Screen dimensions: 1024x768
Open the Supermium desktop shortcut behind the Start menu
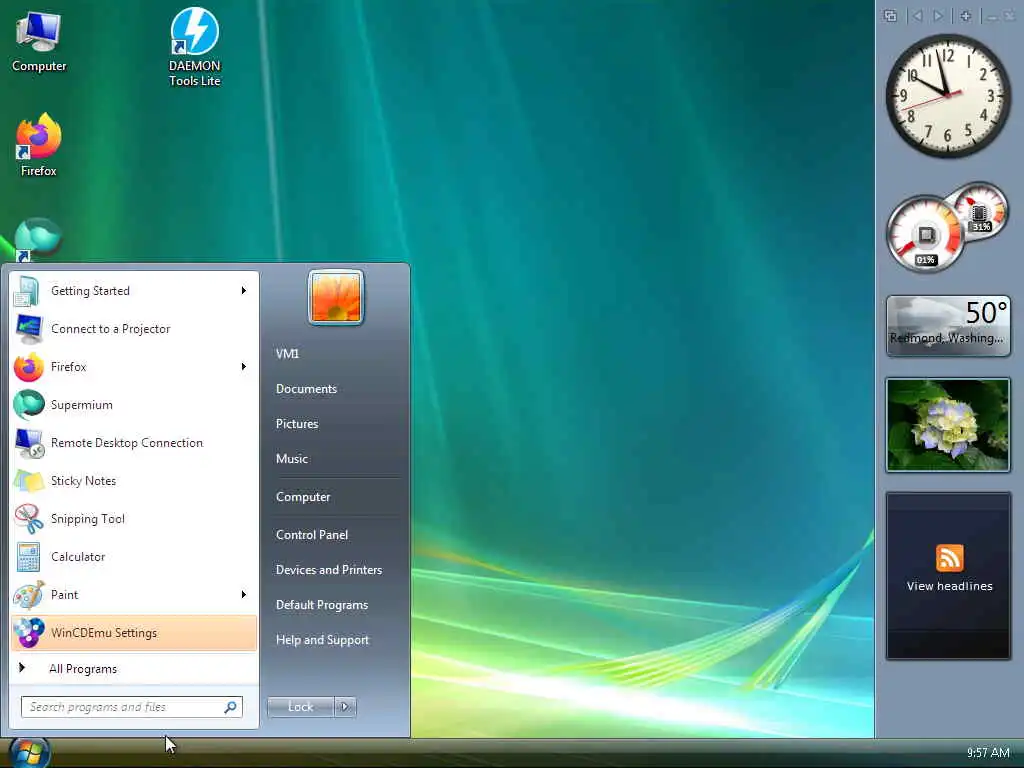tap(38, 239)
